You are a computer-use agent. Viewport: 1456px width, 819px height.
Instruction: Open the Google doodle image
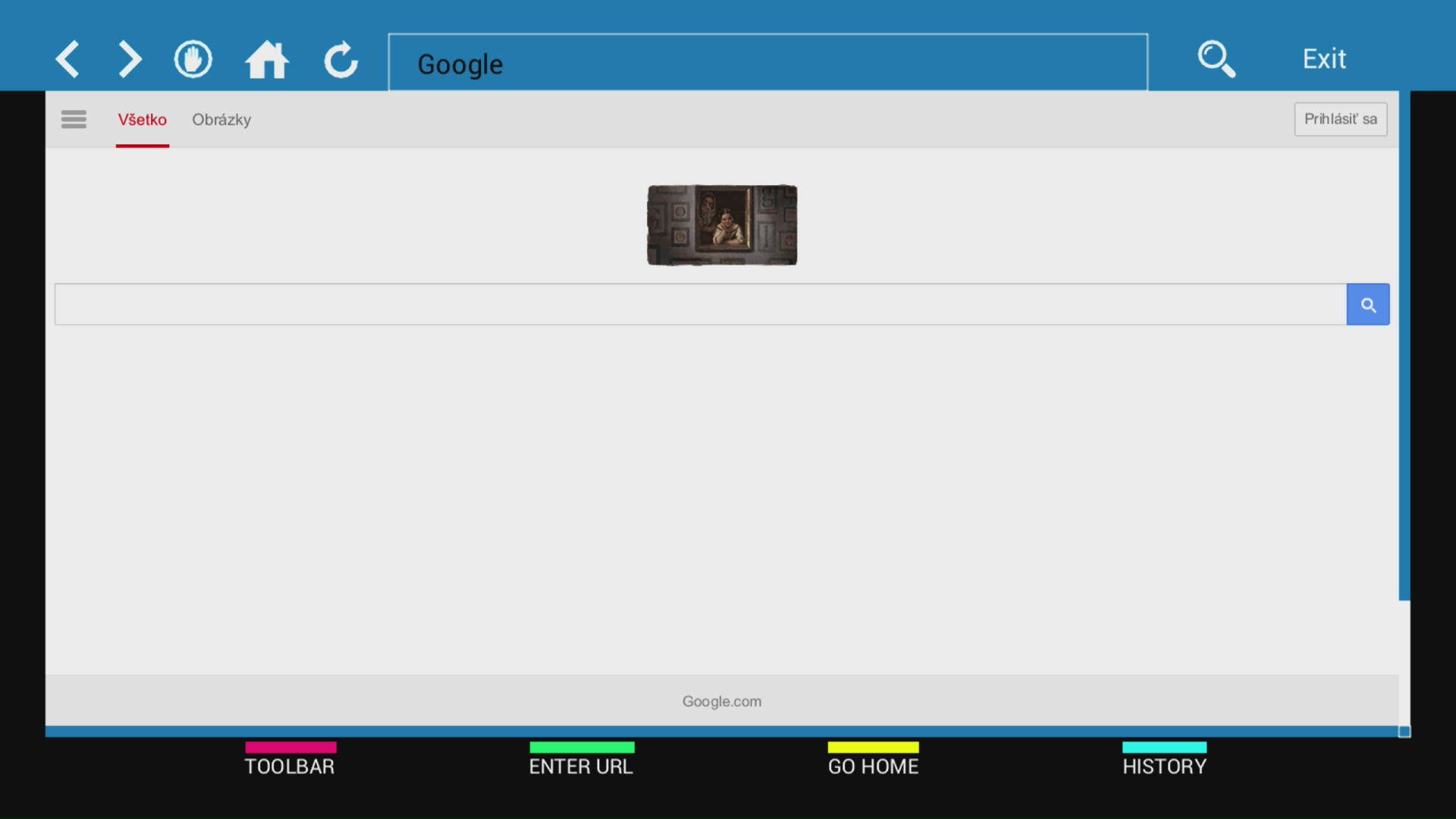point(722,225)
